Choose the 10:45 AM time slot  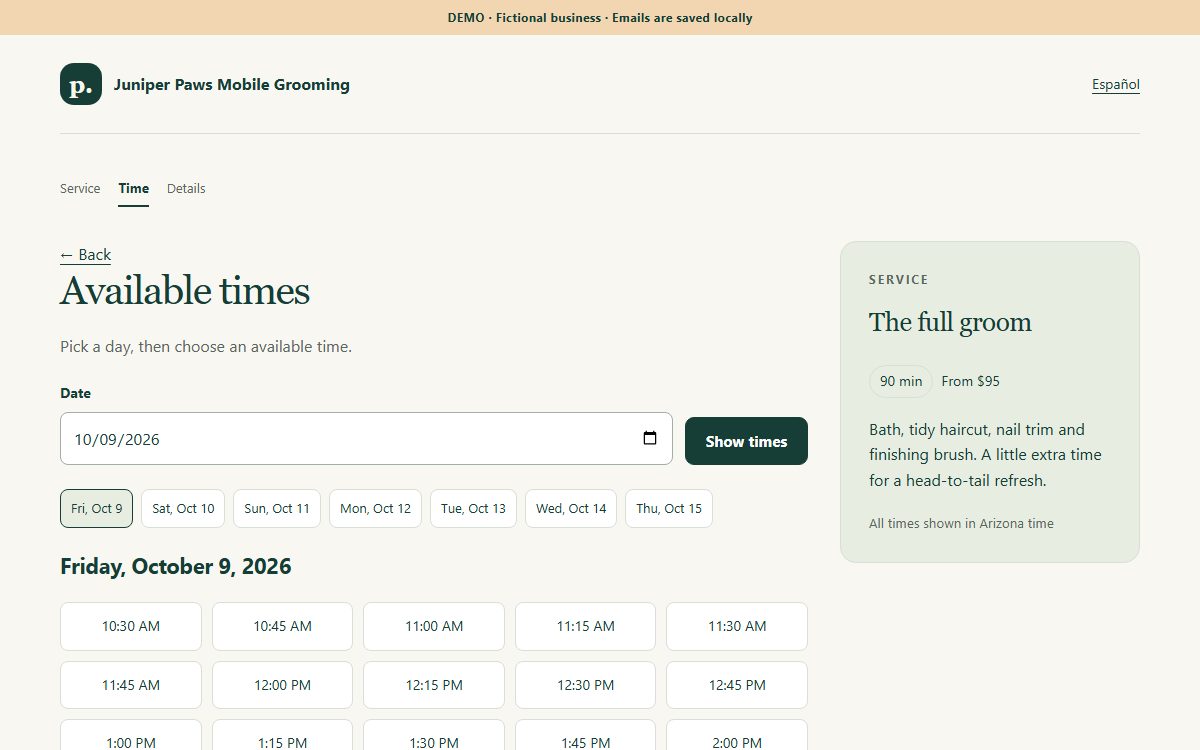[282, 626]
